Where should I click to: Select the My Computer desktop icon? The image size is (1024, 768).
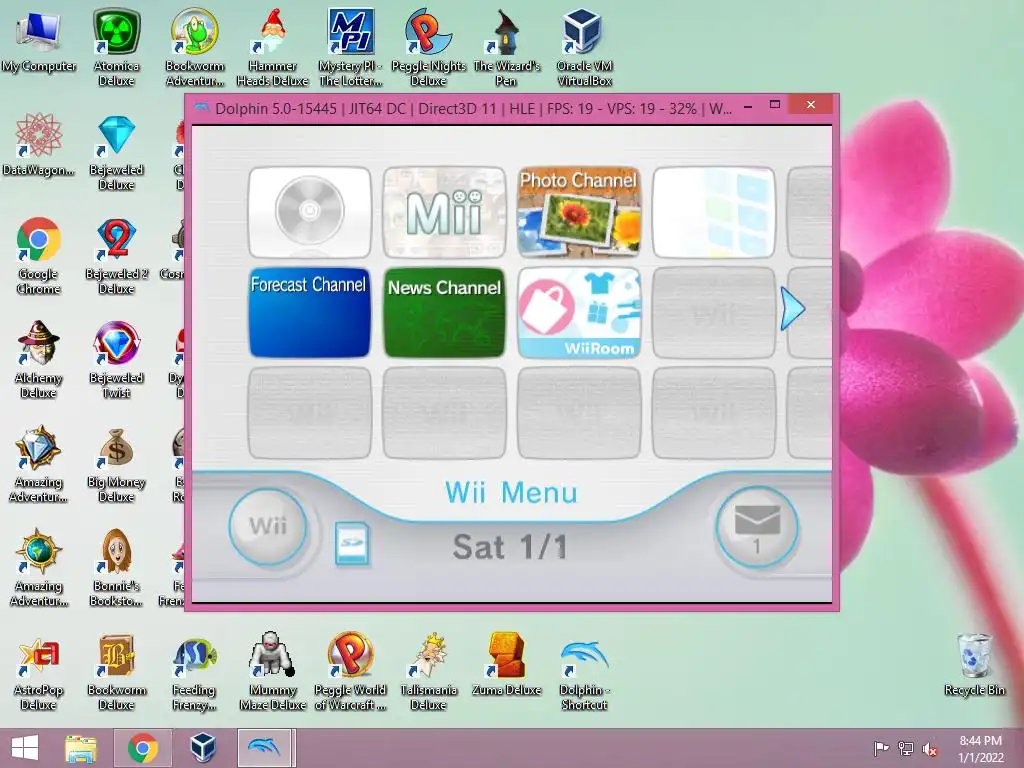point(39,42)
